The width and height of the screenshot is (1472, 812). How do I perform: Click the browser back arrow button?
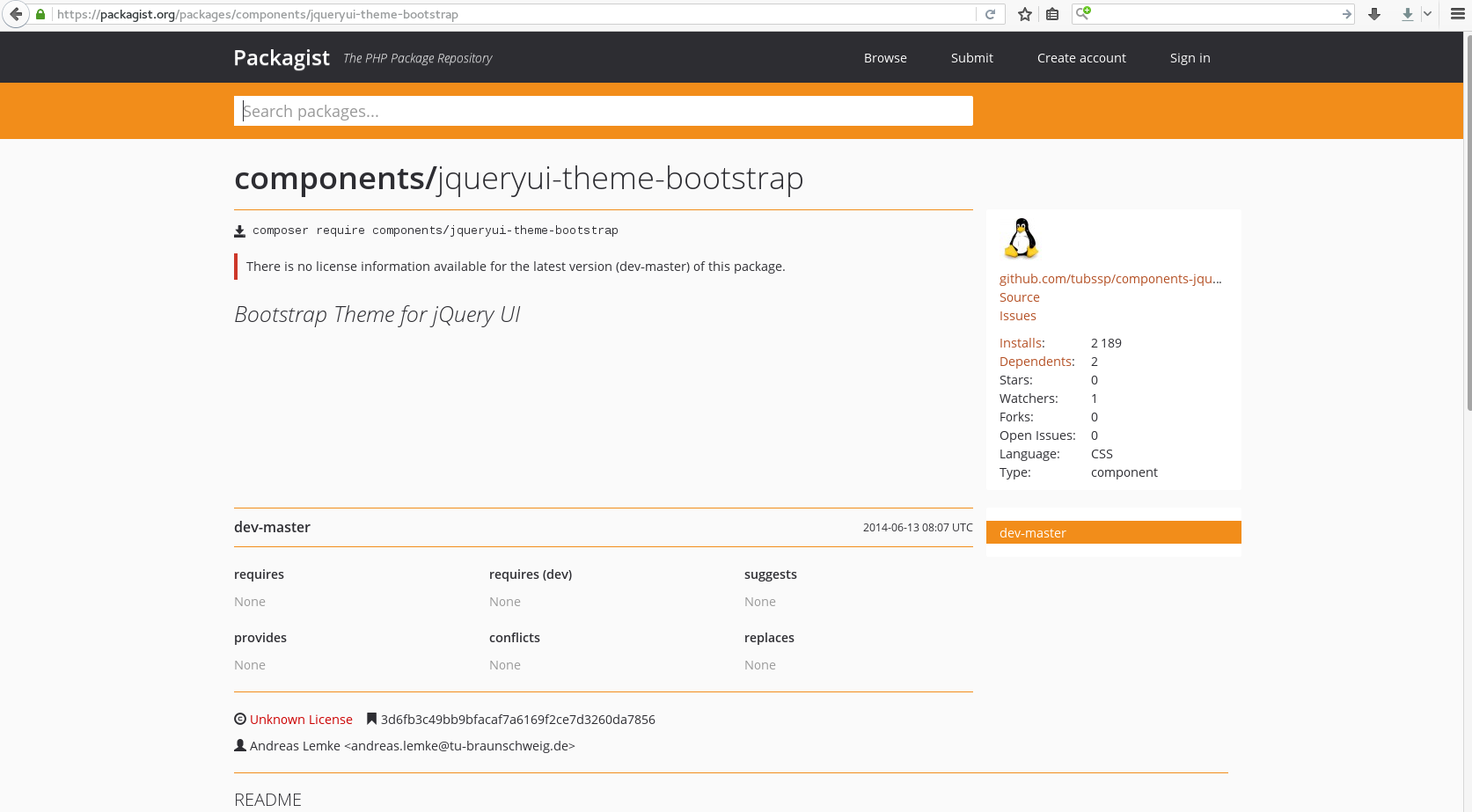click(16, 14)
